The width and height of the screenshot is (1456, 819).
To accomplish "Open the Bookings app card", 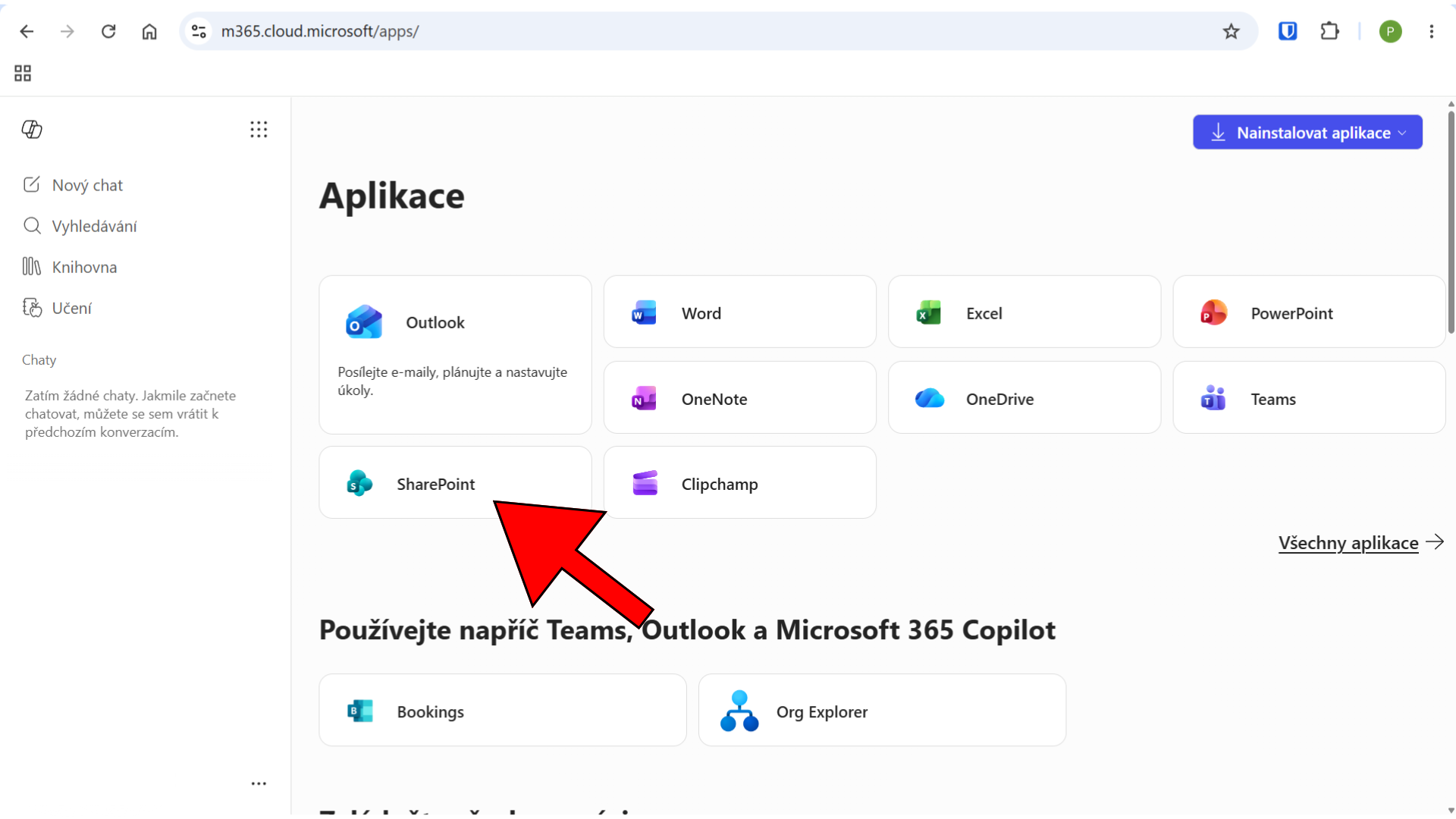I will (503, 711).
